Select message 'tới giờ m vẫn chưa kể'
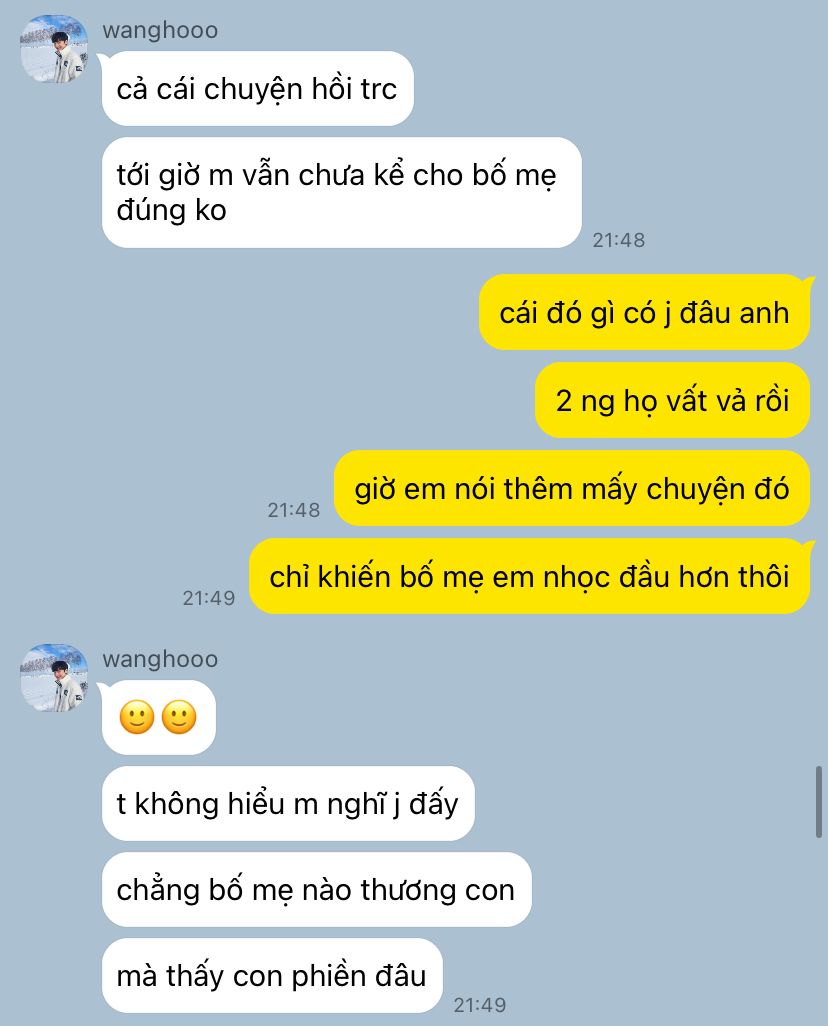This screenshot has width=828, height=1026. pyautogui.click(x=342, y=192)
